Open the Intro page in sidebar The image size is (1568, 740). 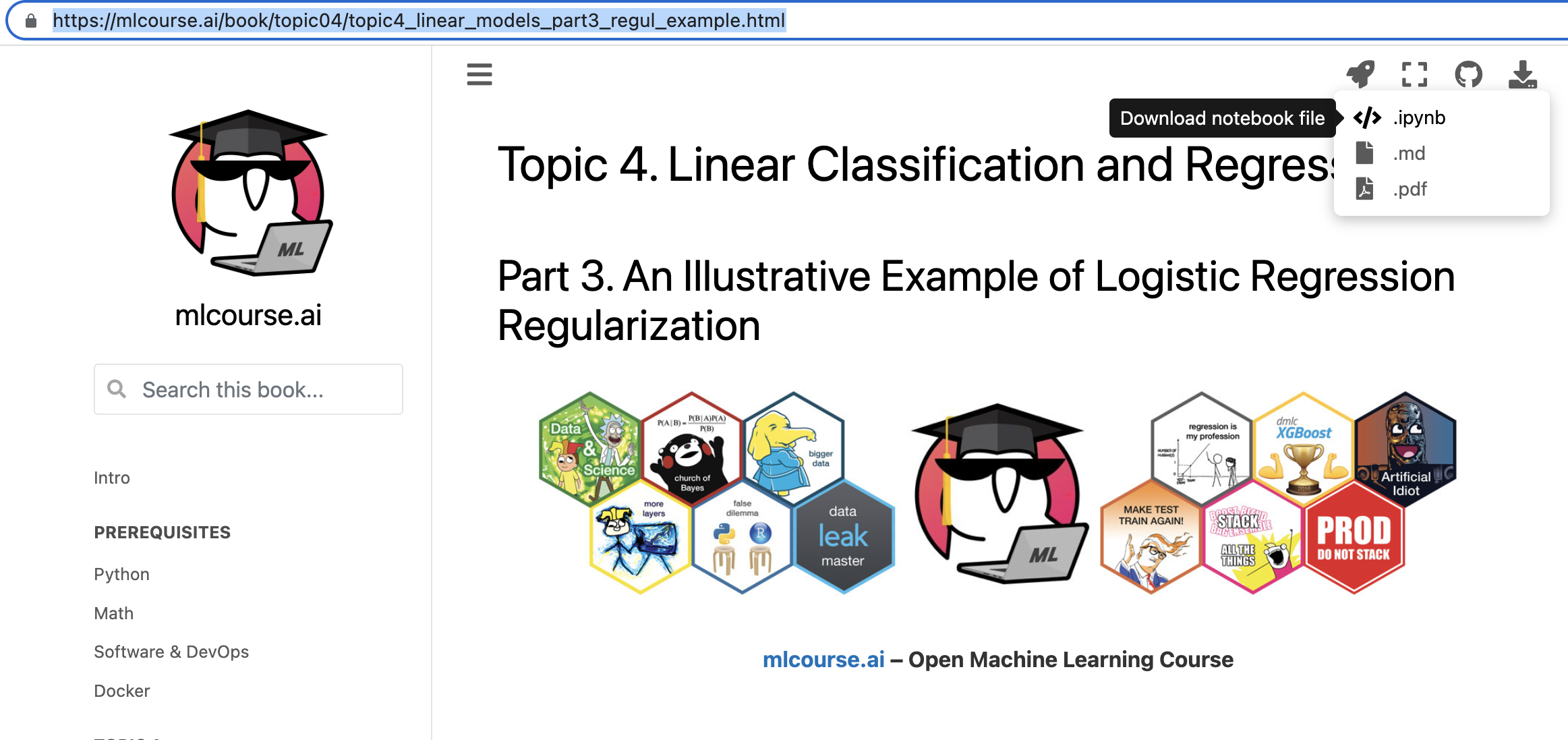112,478
